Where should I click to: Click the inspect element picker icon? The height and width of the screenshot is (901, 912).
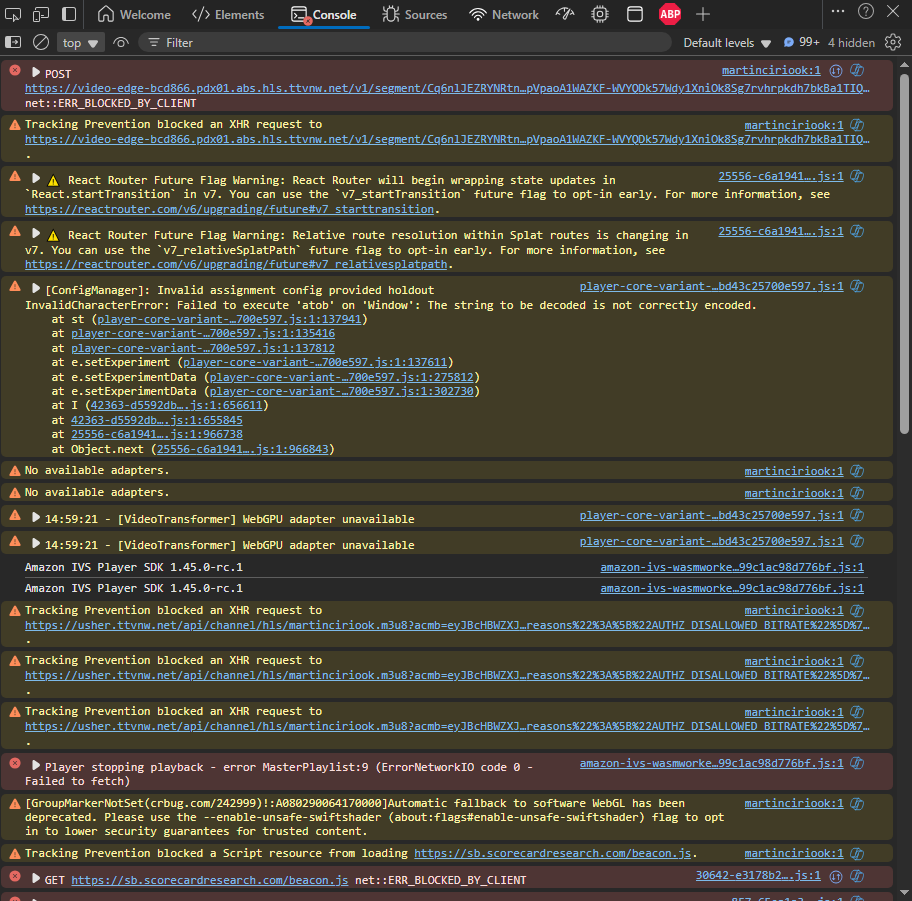[12, 14]
